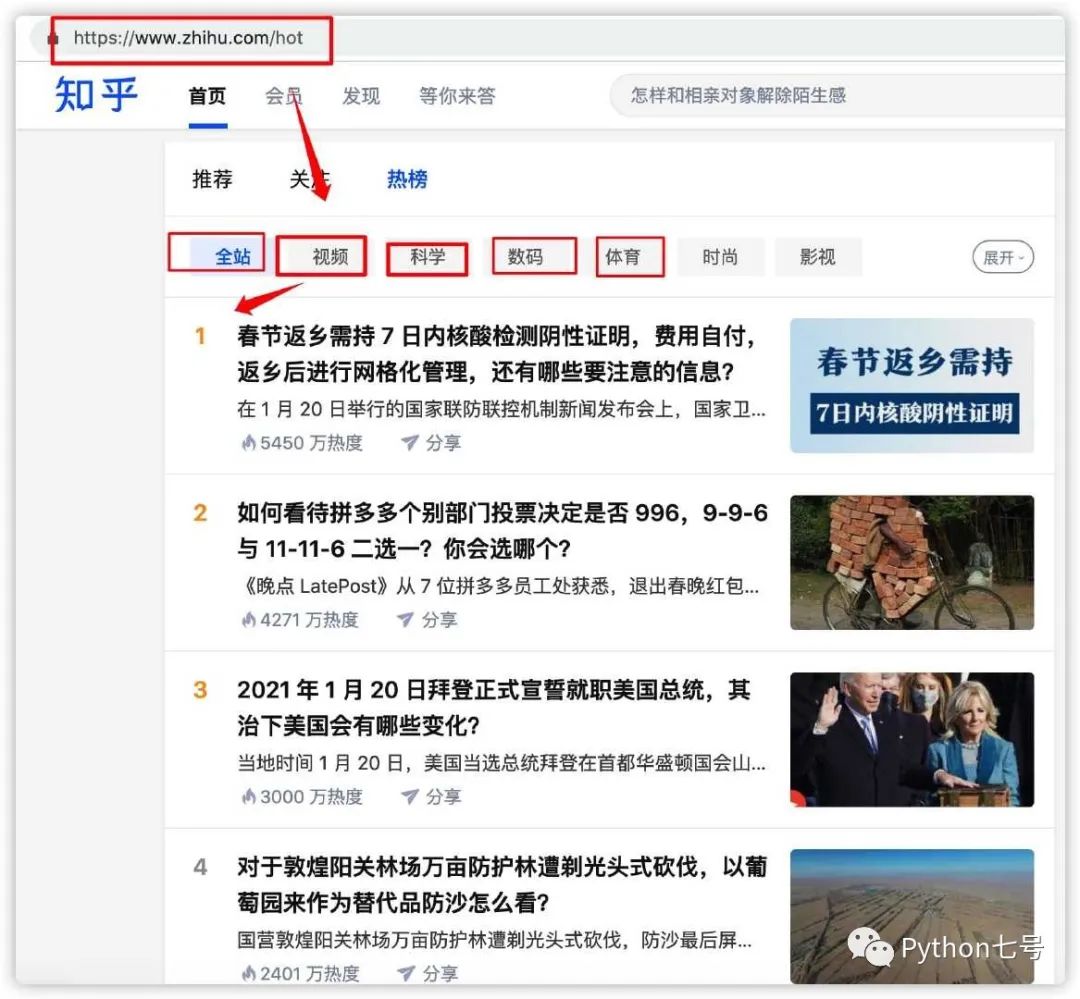The image size is (1080, 999).
Task: Filter hot list by 影视
Action: [x=818, y=257]
